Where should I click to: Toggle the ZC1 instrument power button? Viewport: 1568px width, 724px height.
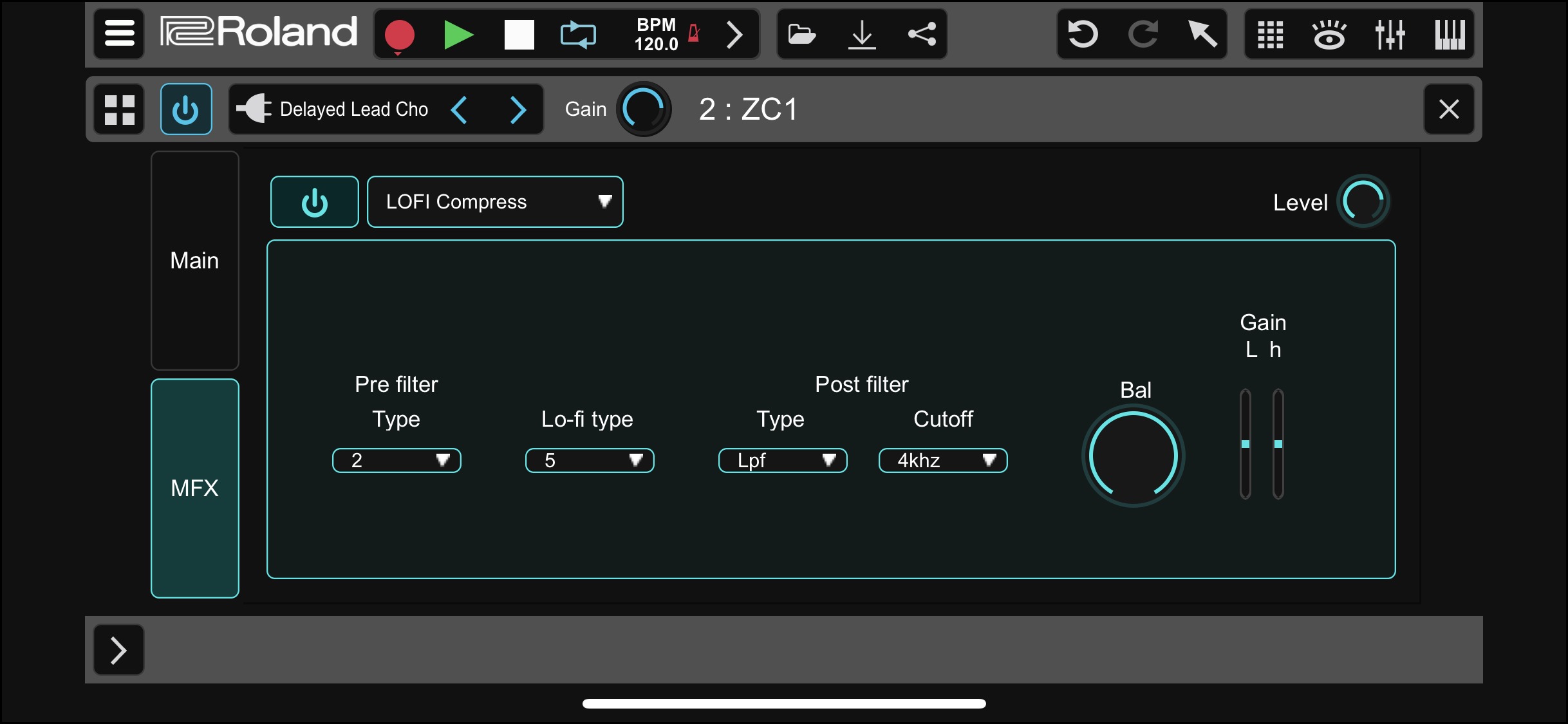pyautogui.click(x=186, y=109)
